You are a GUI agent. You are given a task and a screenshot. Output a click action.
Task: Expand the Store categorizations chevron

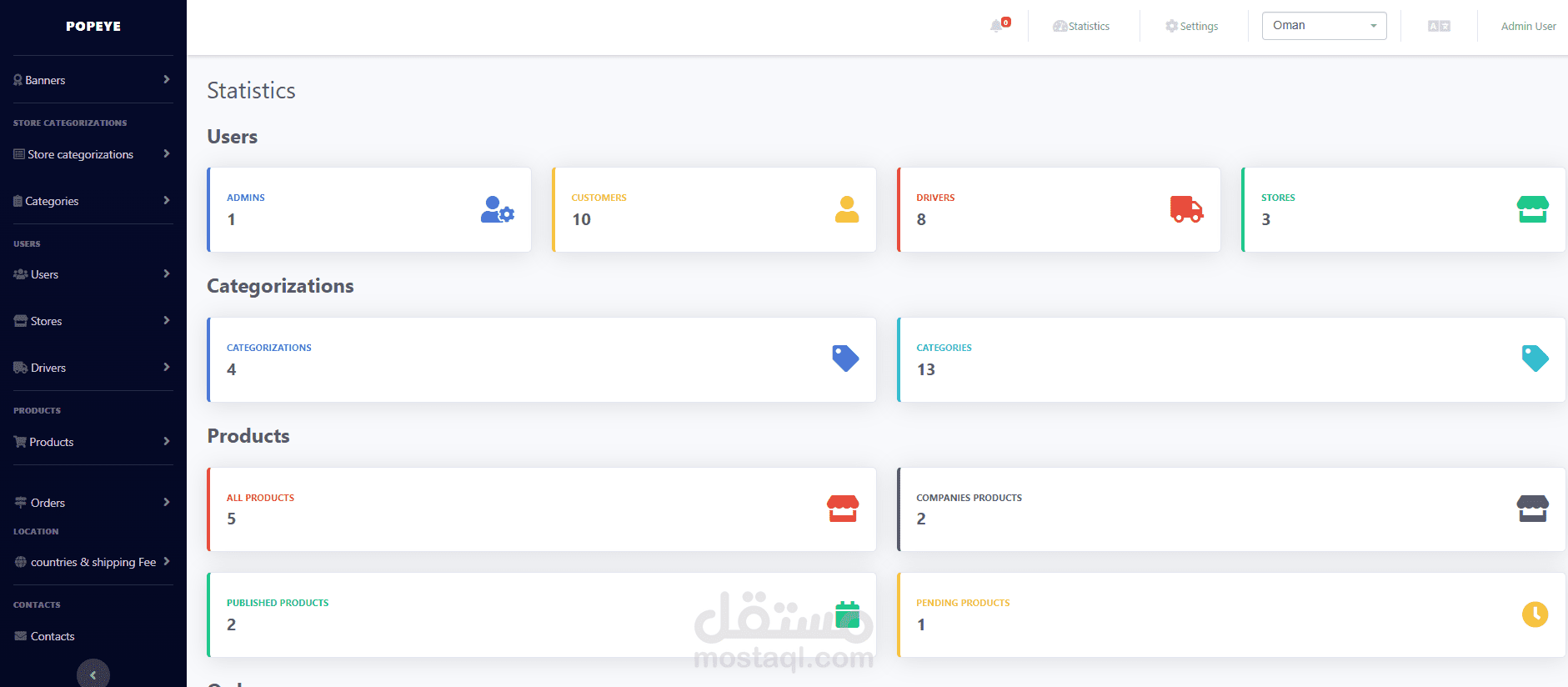167,153
